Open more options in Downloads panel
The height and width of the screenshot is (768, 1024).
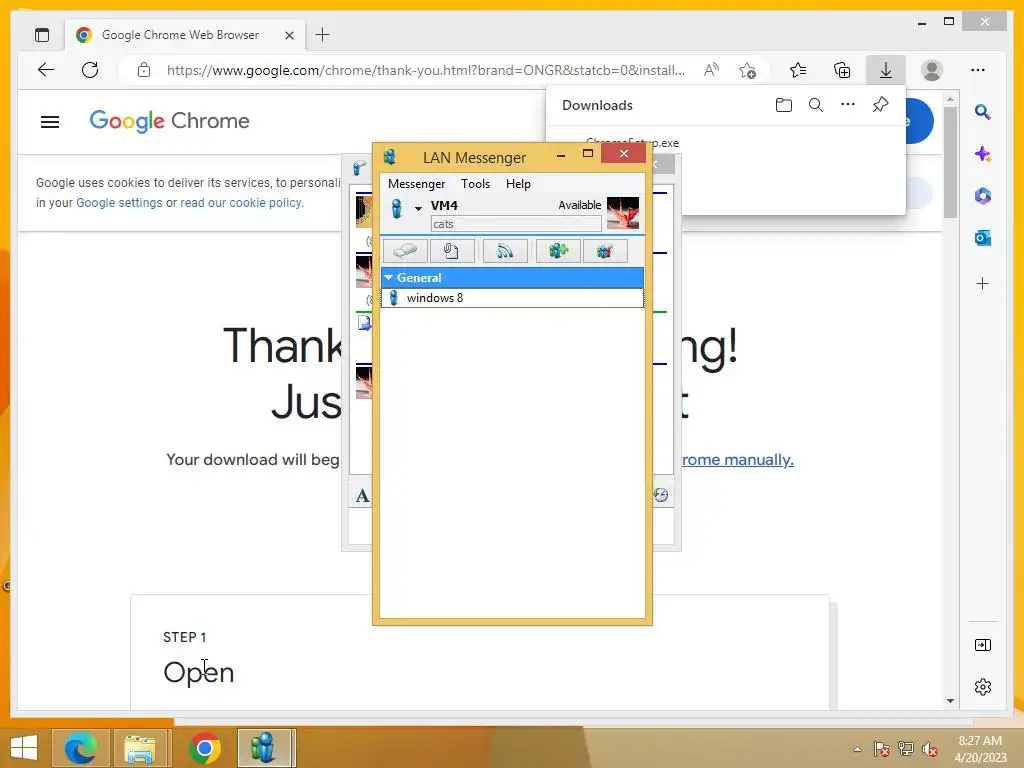coord(848,104)
